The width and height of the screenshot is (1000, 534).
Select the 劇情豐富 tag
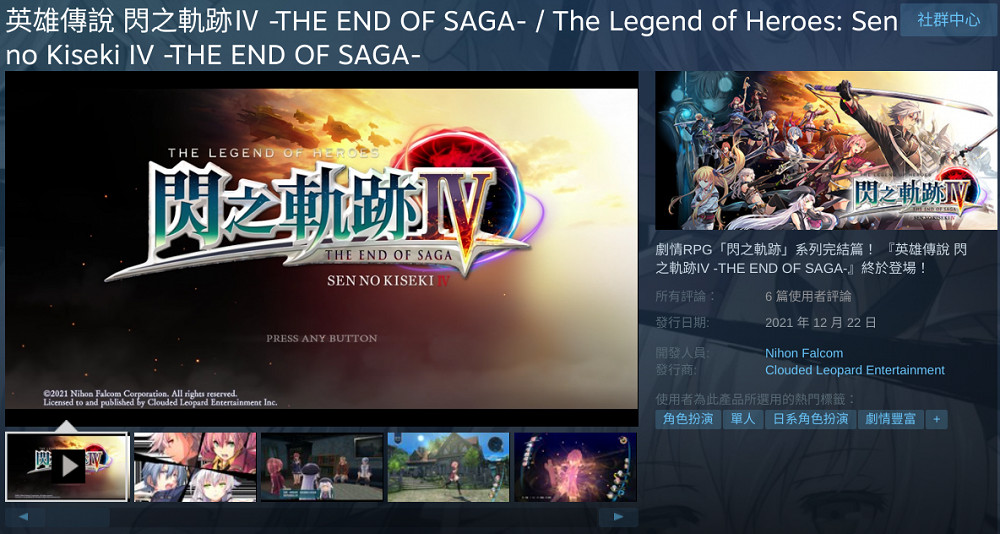point(890,419)
